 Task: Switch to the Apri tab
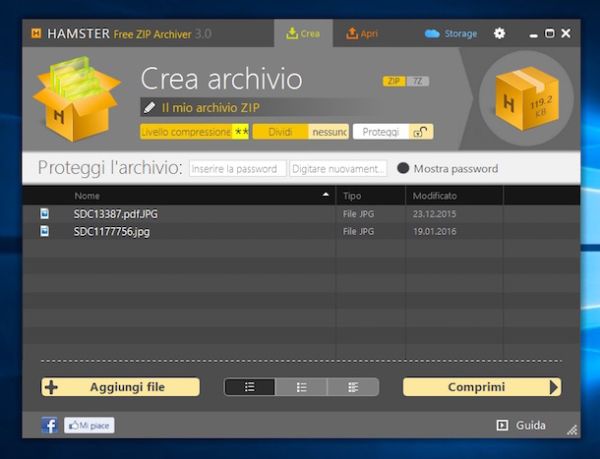[362, 33]
